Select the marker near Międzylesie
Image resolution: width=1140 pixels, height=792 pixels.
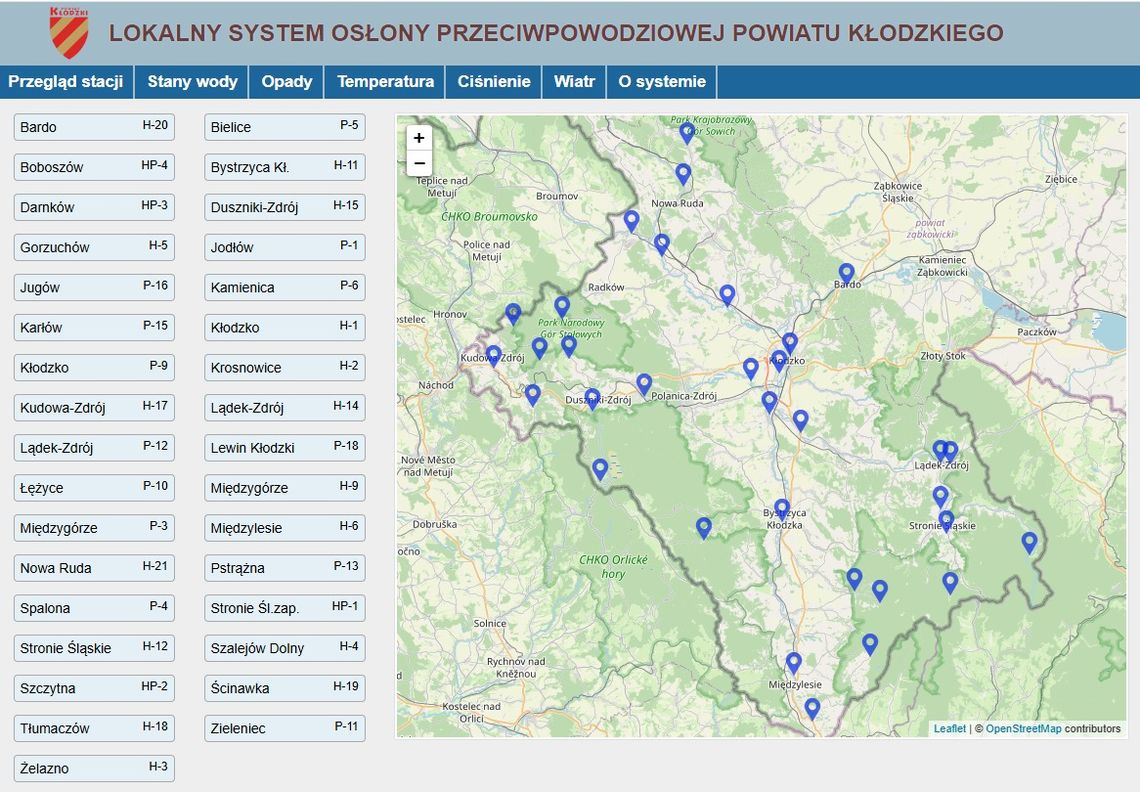pyautogui.click(x=794, y=661)
